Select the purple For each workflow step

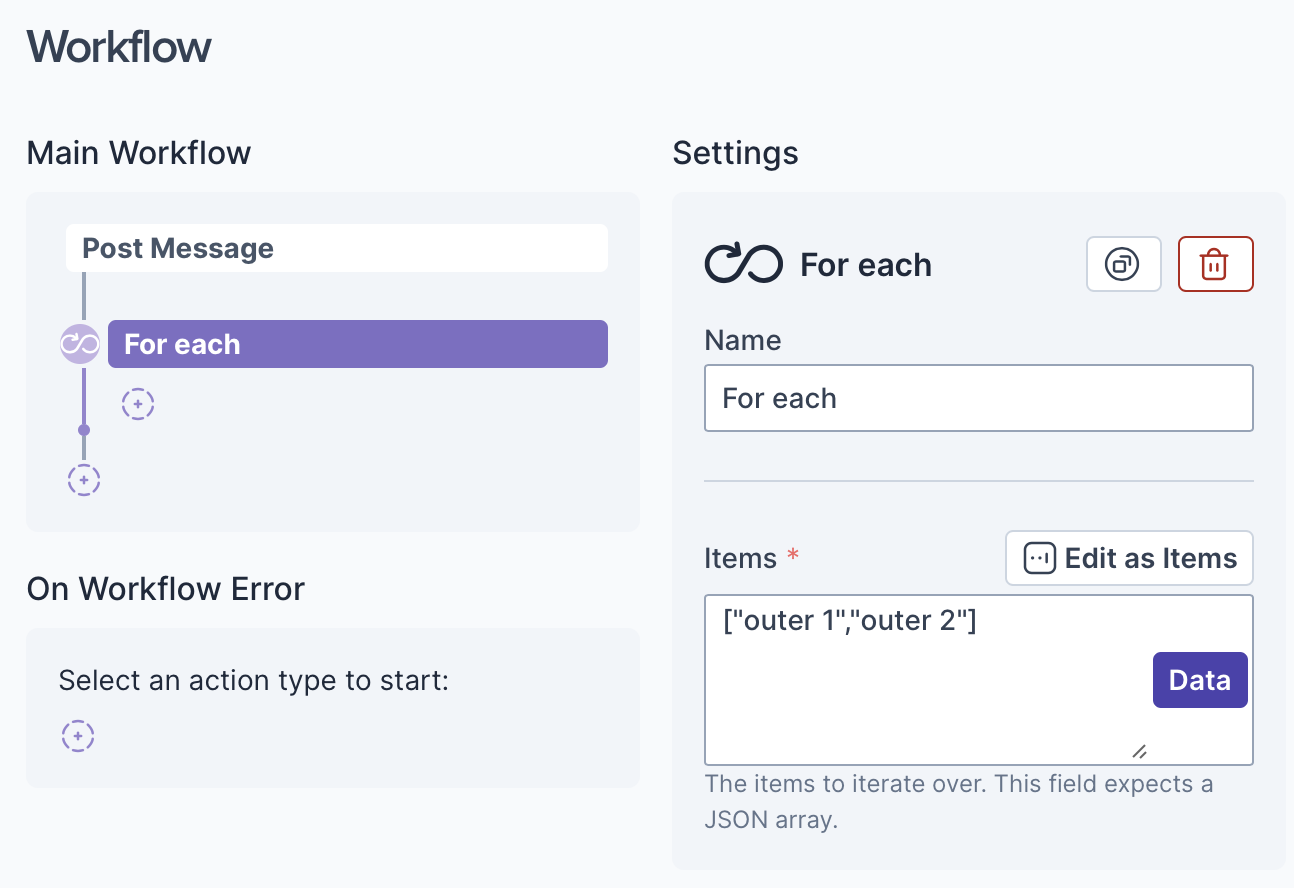point(357,344)
